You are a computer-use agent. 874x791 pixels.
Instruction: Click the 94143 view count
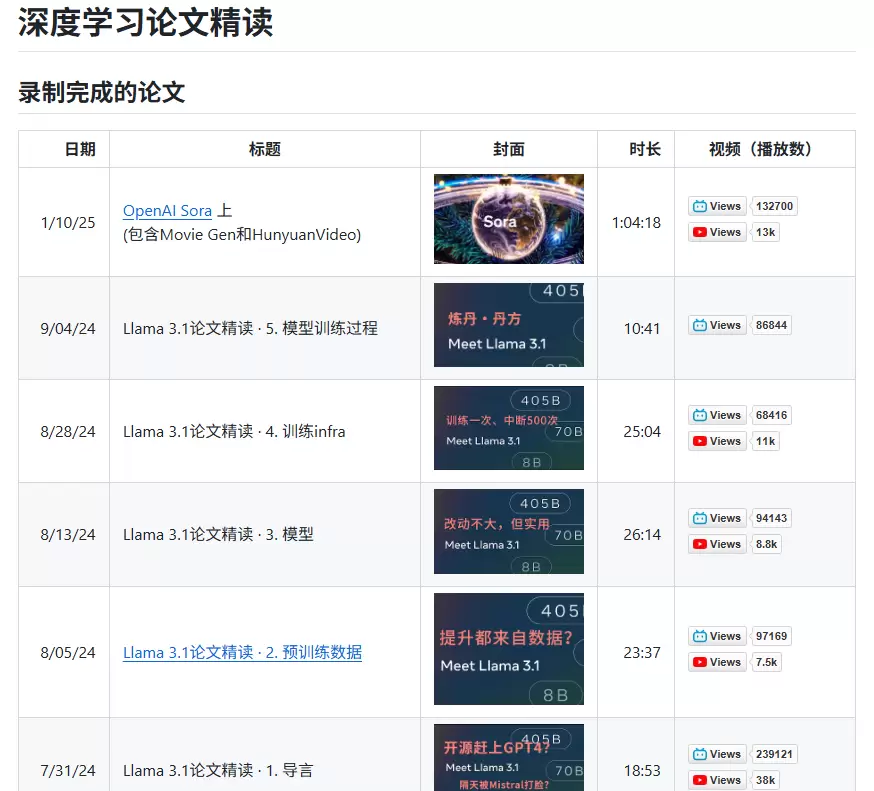click(x=771, y=518)
